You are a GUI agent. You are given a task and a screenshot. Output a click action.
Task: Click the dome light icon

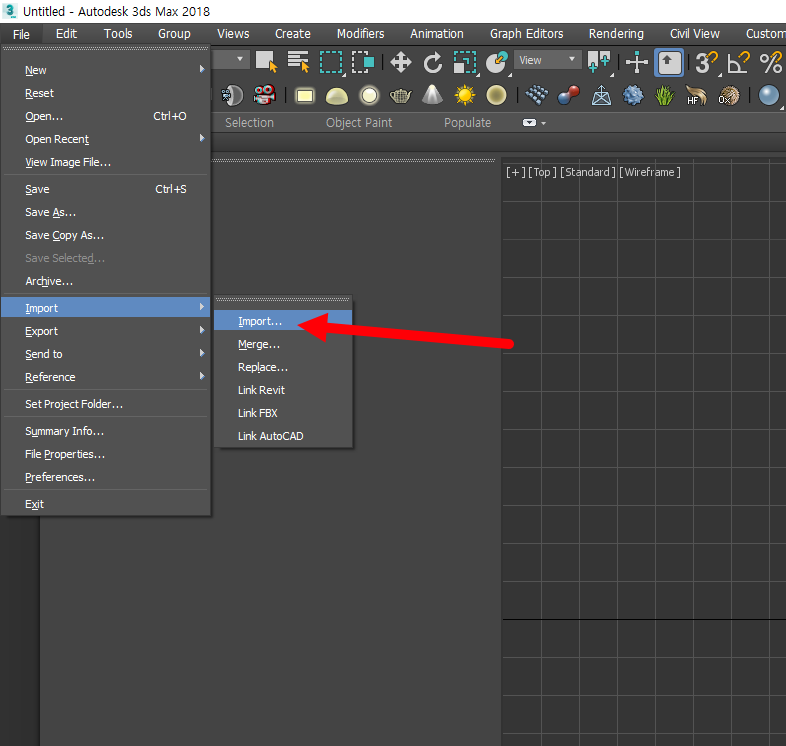pyautogui.click(x=336, y=96)
